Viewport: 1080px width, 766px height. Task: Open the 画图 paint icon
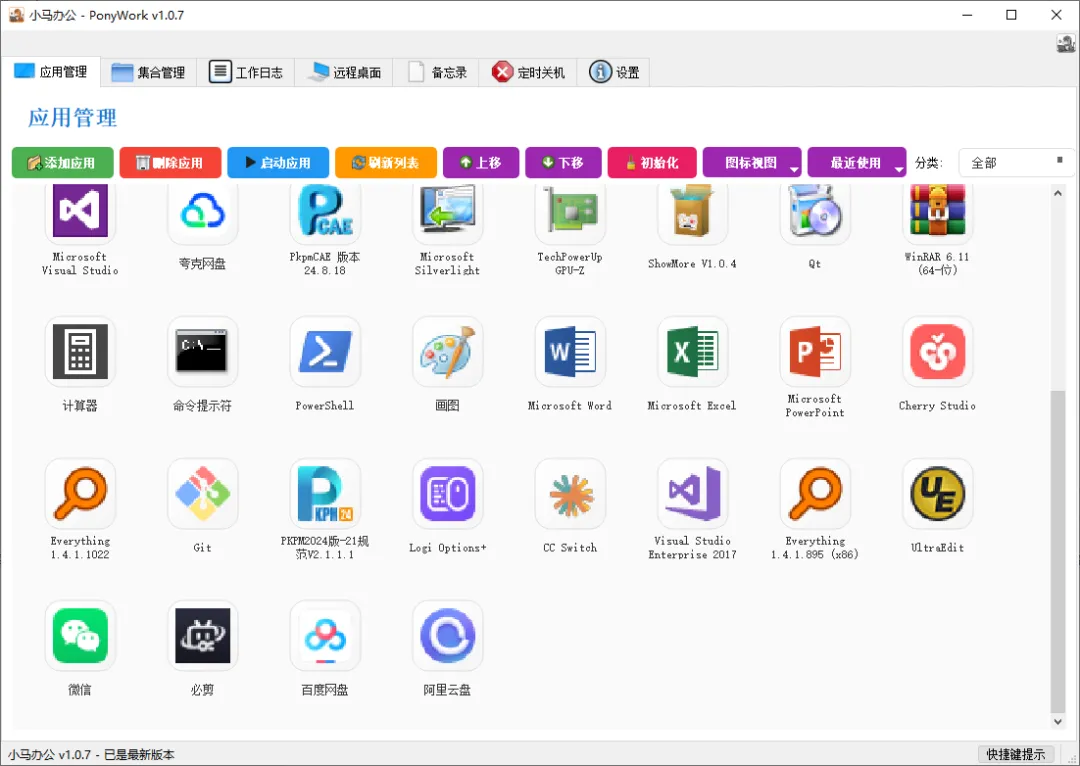coord(448,351)
